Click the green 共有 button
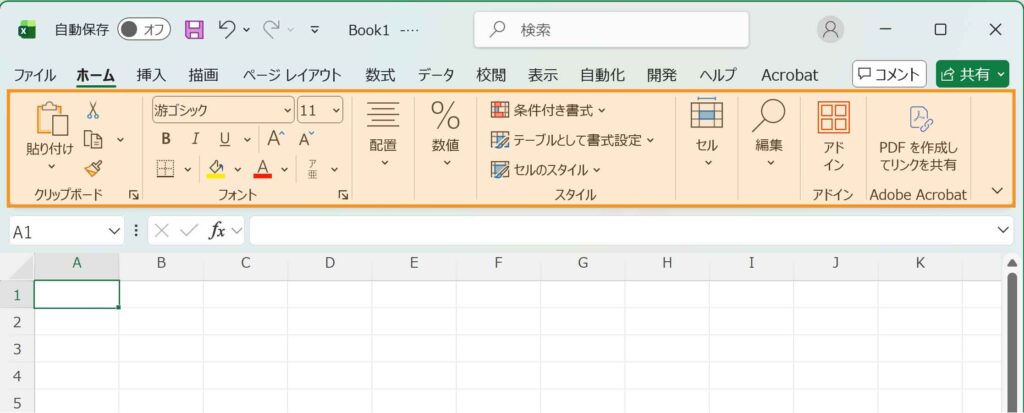1024x413 pixels. pyautogui.click(x=972, y=74)
